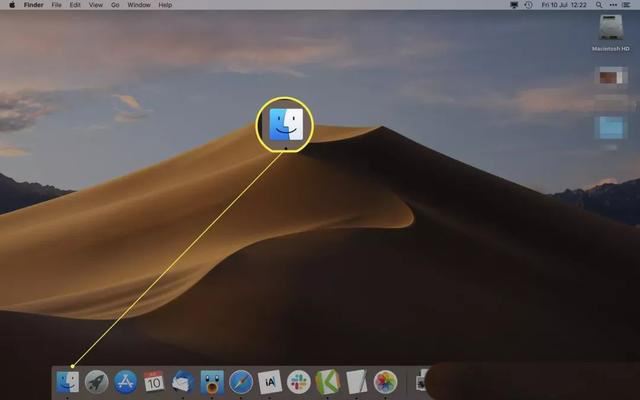Open the File menu

point(56,5)
